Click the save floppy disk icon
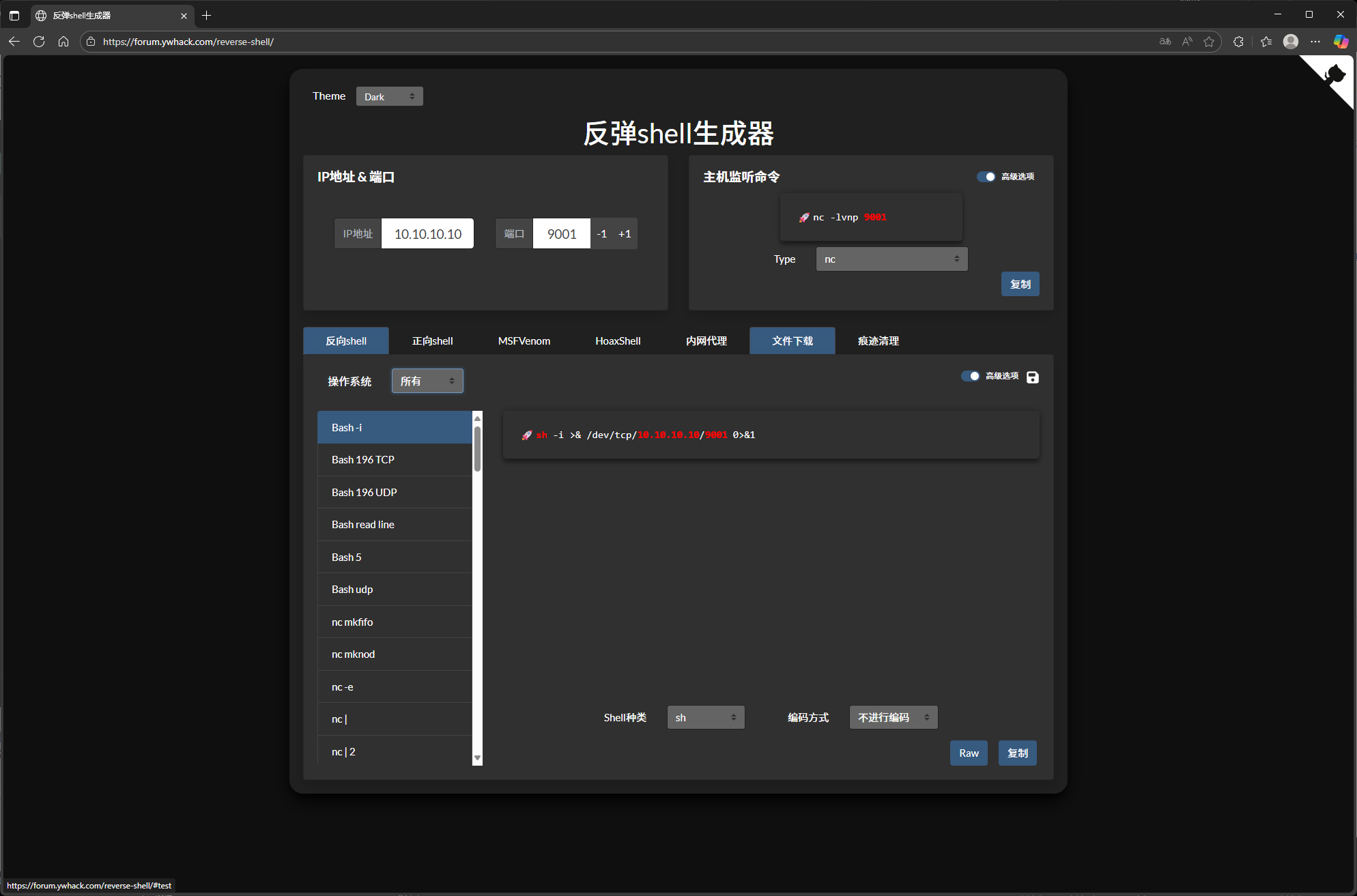 pos(1032,377)
